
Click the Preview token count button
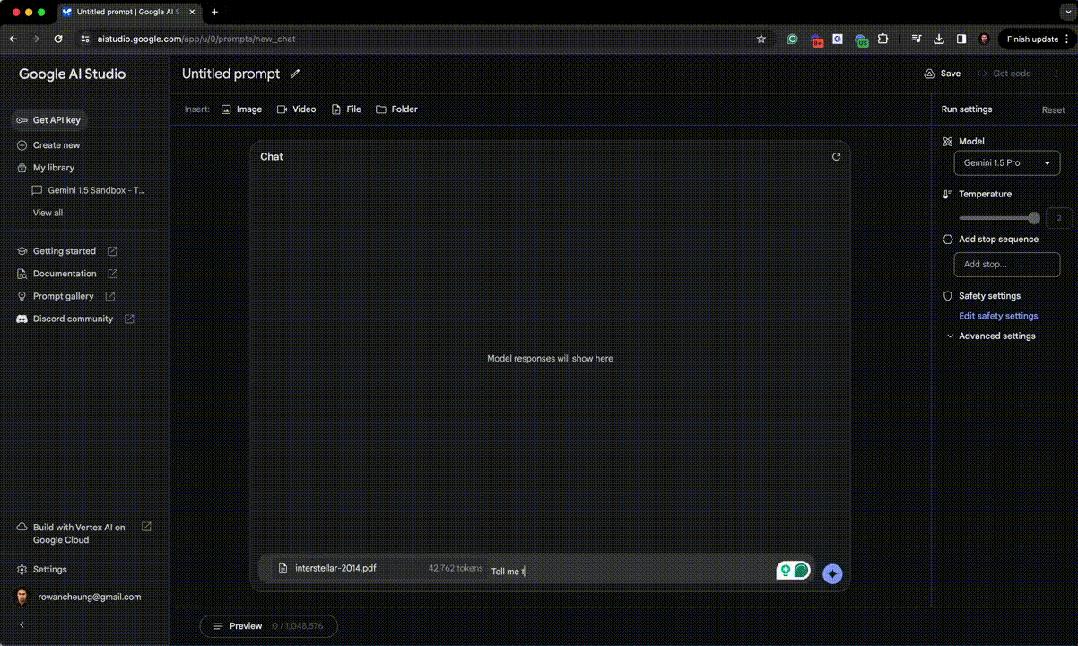click(x=268, y=626)
